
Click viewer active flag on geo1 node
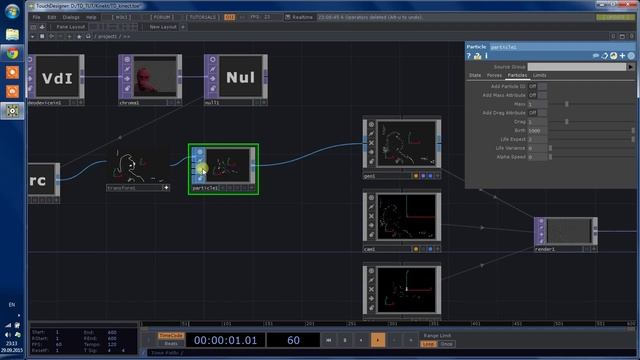click(371, 124)
